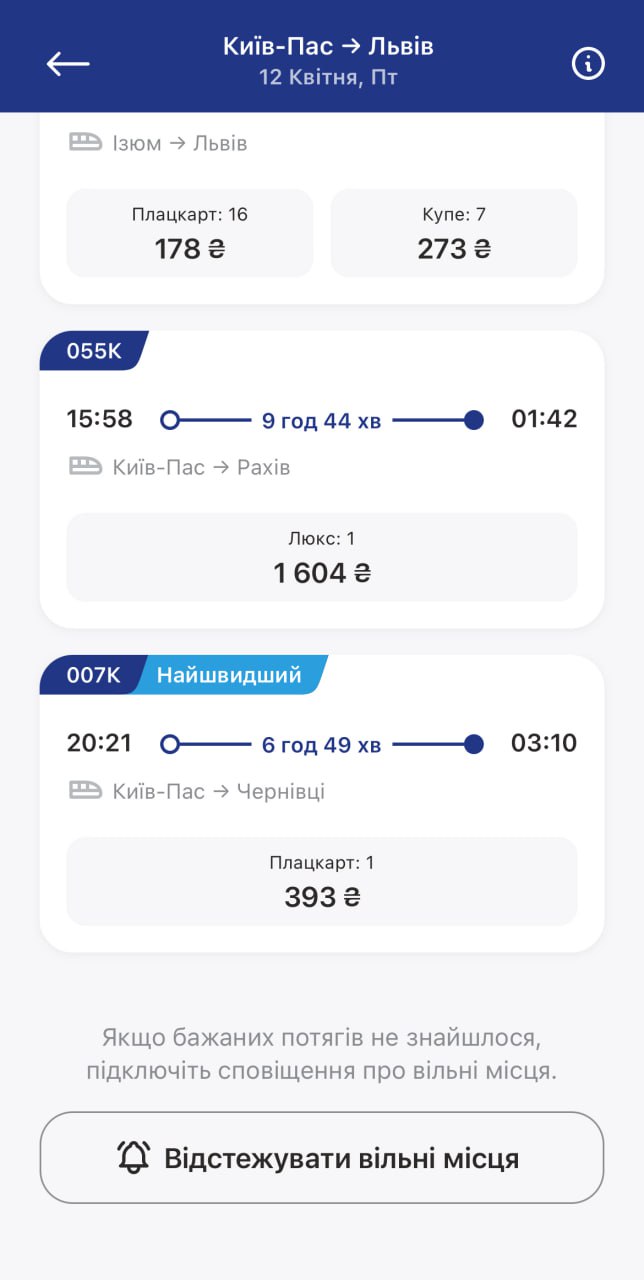Select Плацкарт 178 ₴ ticket option
Viewport: 644px width, 1280px height.
(190, 233)
